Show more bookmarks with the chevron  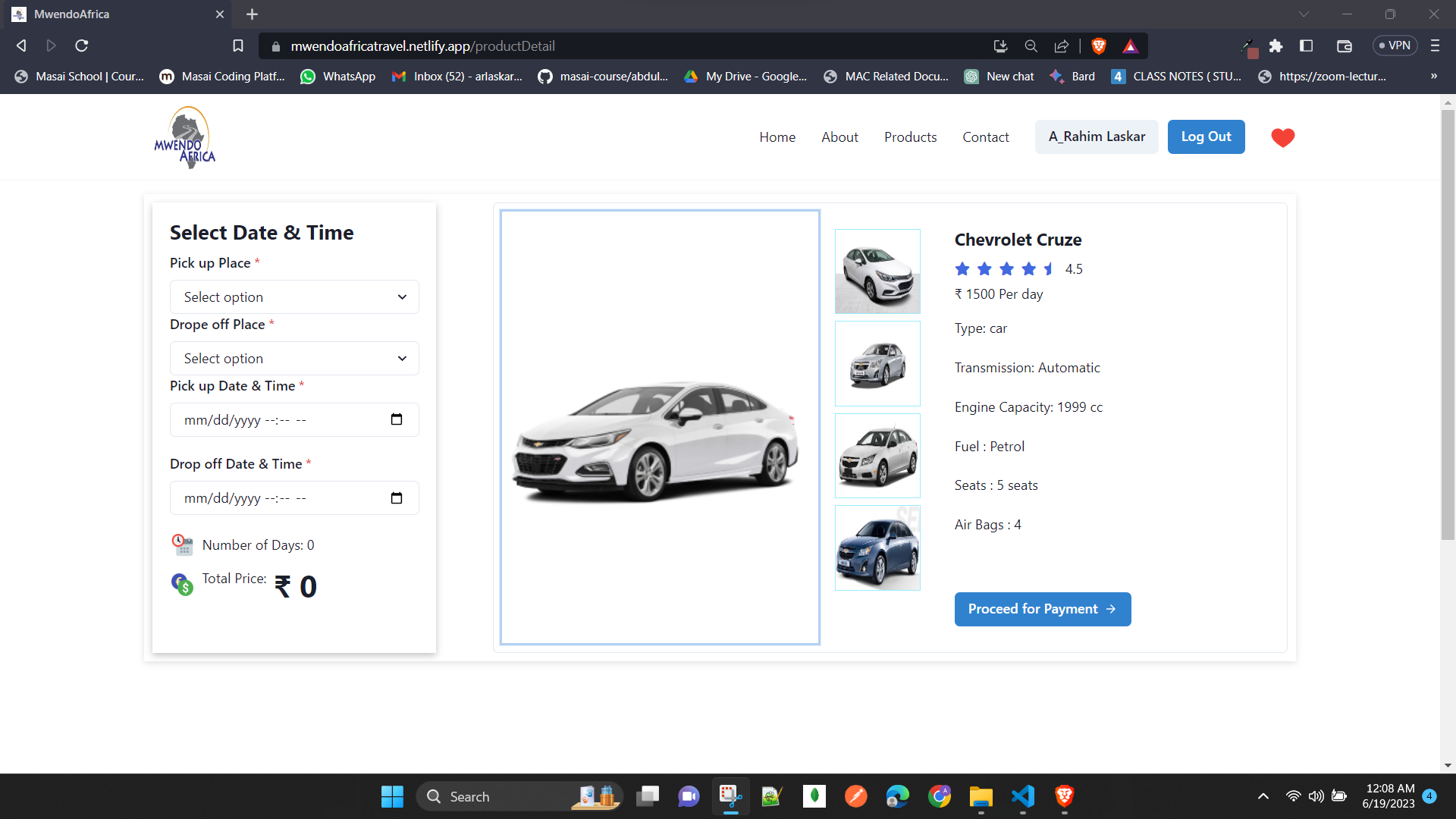[1433, 76]
